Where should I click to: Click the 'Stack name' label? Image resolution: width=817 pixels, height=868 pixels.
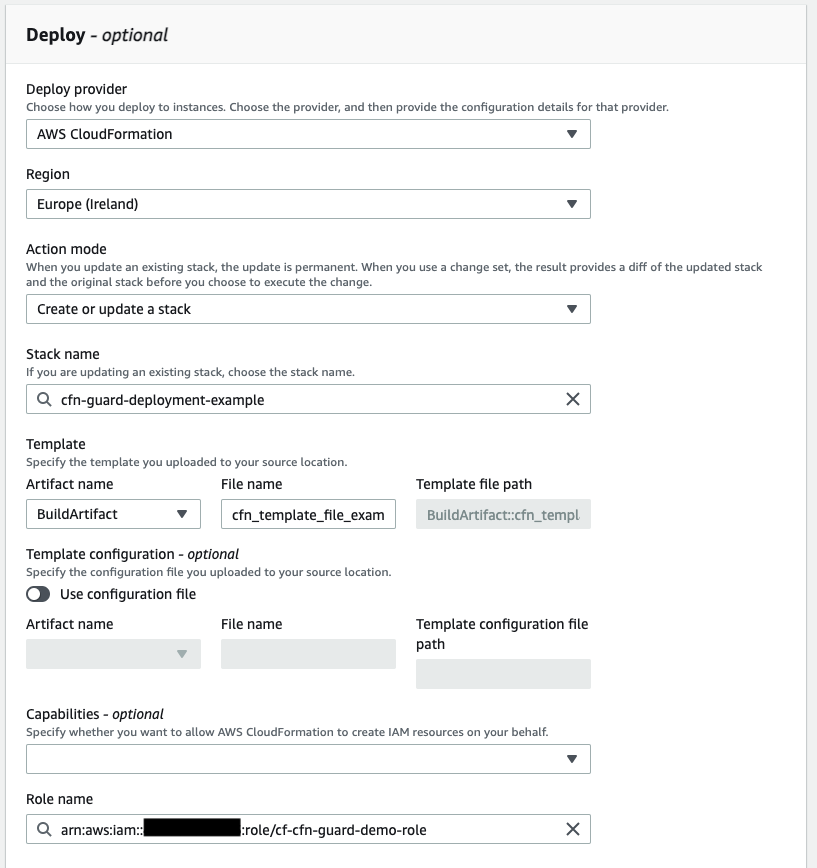point(63,354)
